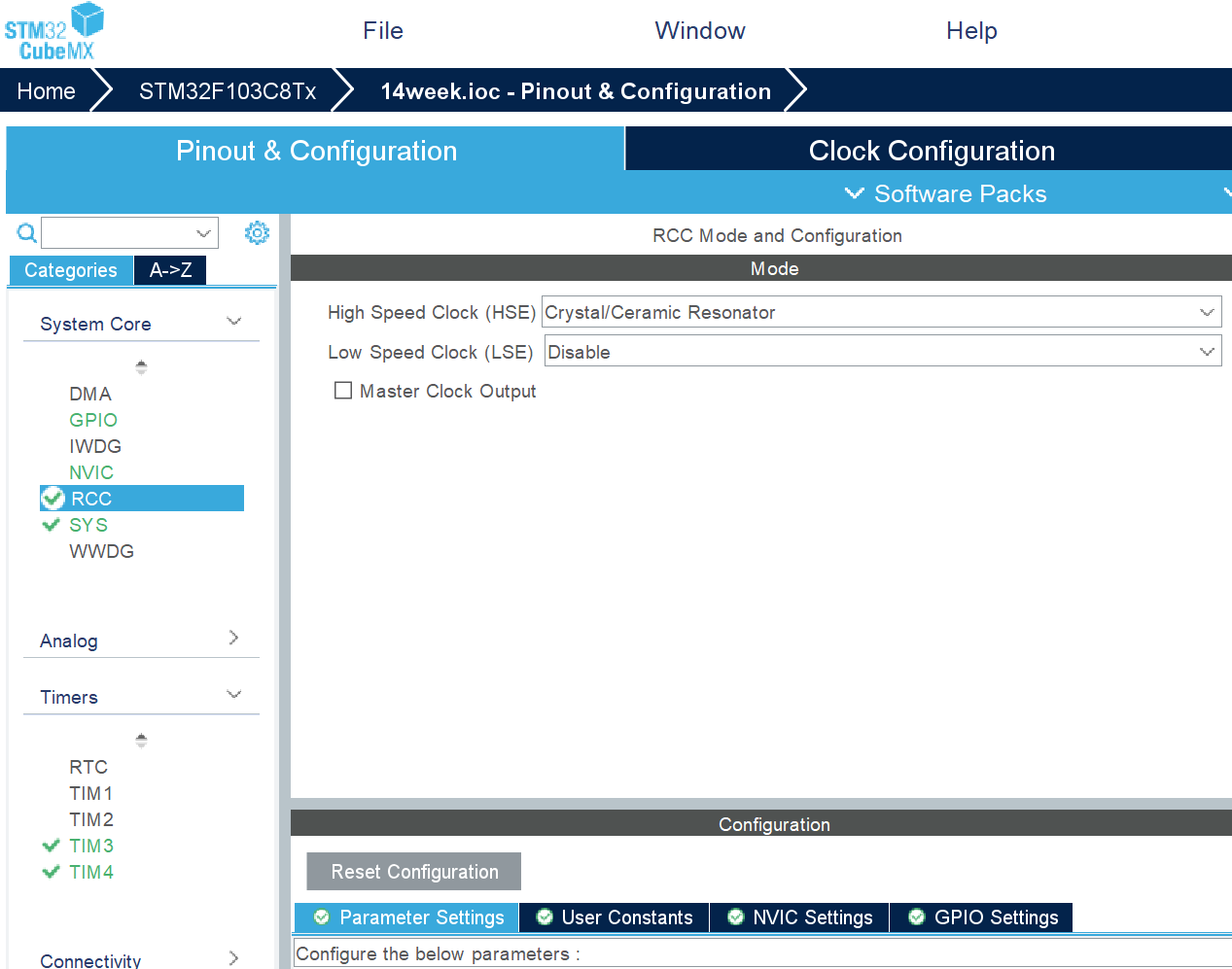Select the RCC entry
This screenshot has width=1232, height=969.
(x=142, y=499)
